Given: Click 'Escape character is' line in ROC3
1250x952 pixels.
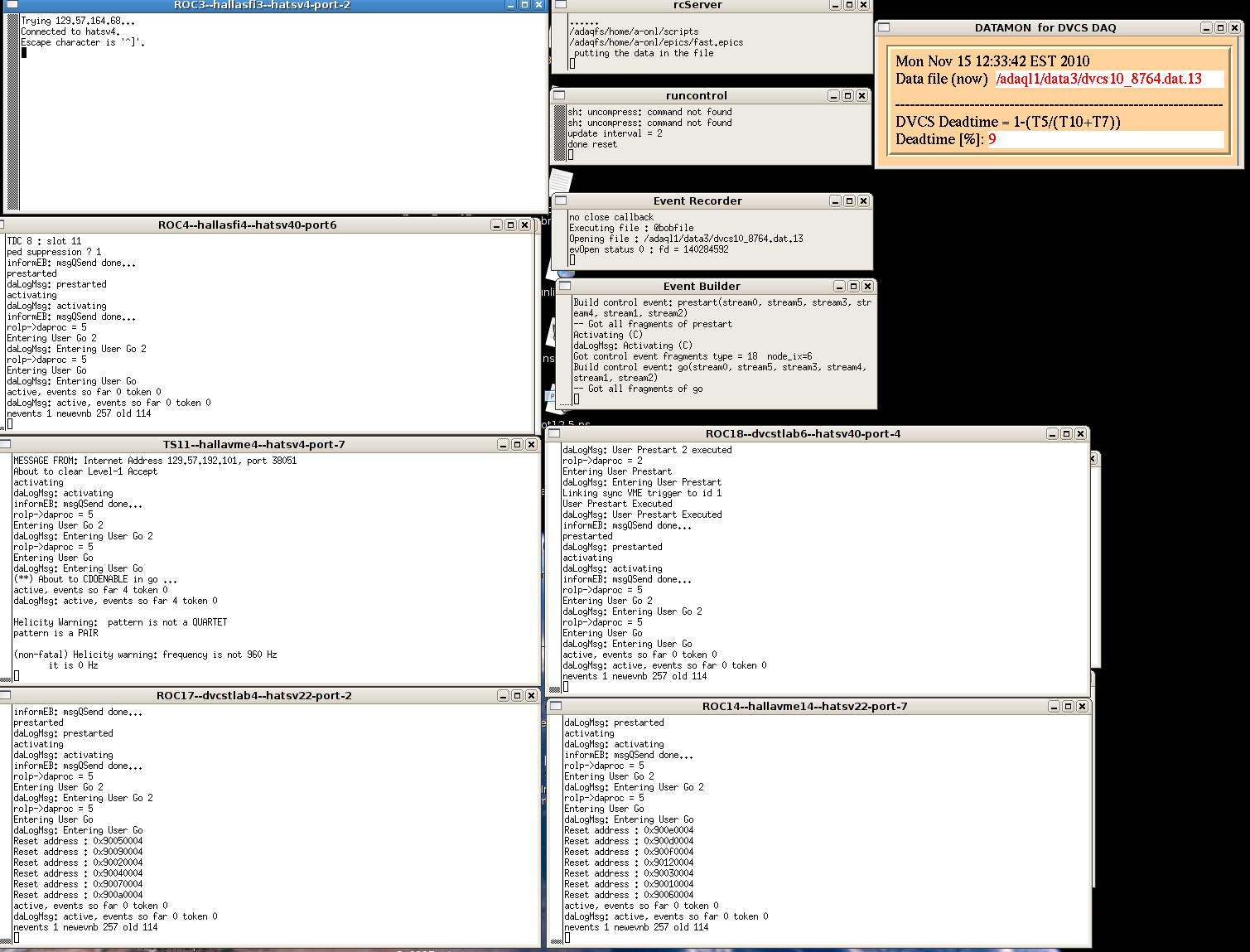Looking at the screenshot, I should pyautogui.click(x=83, y=42).
